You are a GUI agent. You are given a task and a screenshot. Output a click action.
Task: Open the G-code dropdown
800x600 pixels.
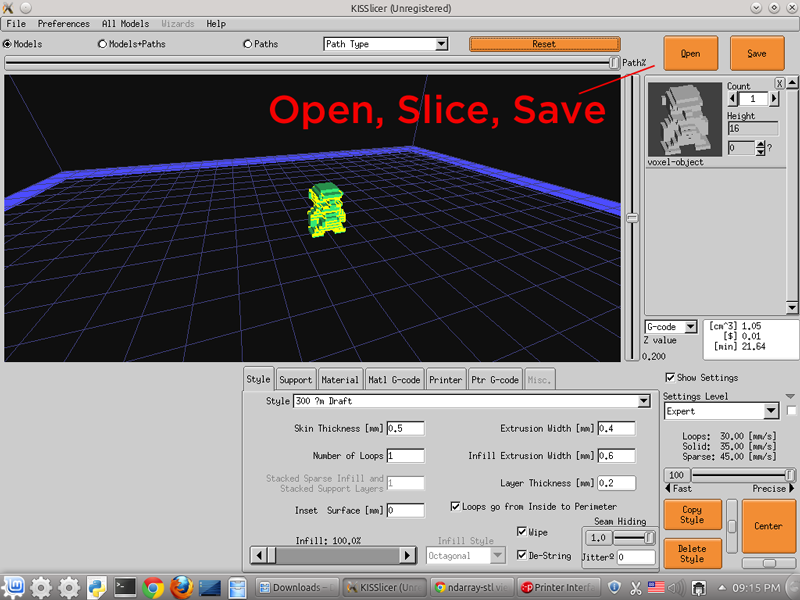pos(671,327)
